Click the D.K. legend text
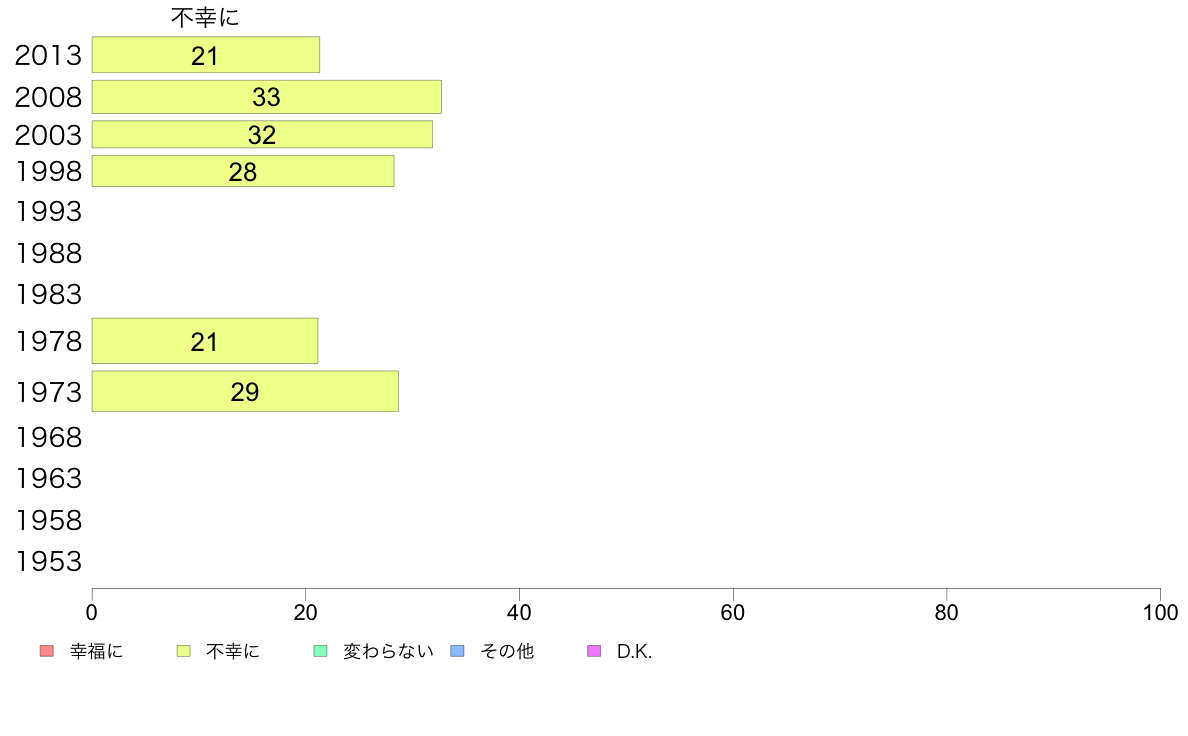1188x736 pixels. click(634, 651)
